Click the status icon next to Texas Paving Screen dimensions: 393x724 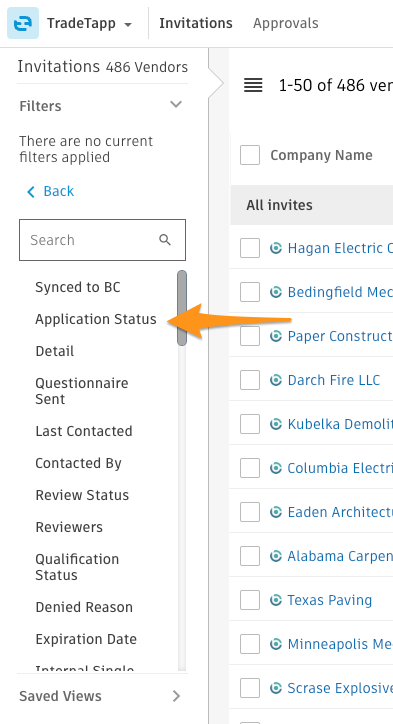(x=276, y=600)
